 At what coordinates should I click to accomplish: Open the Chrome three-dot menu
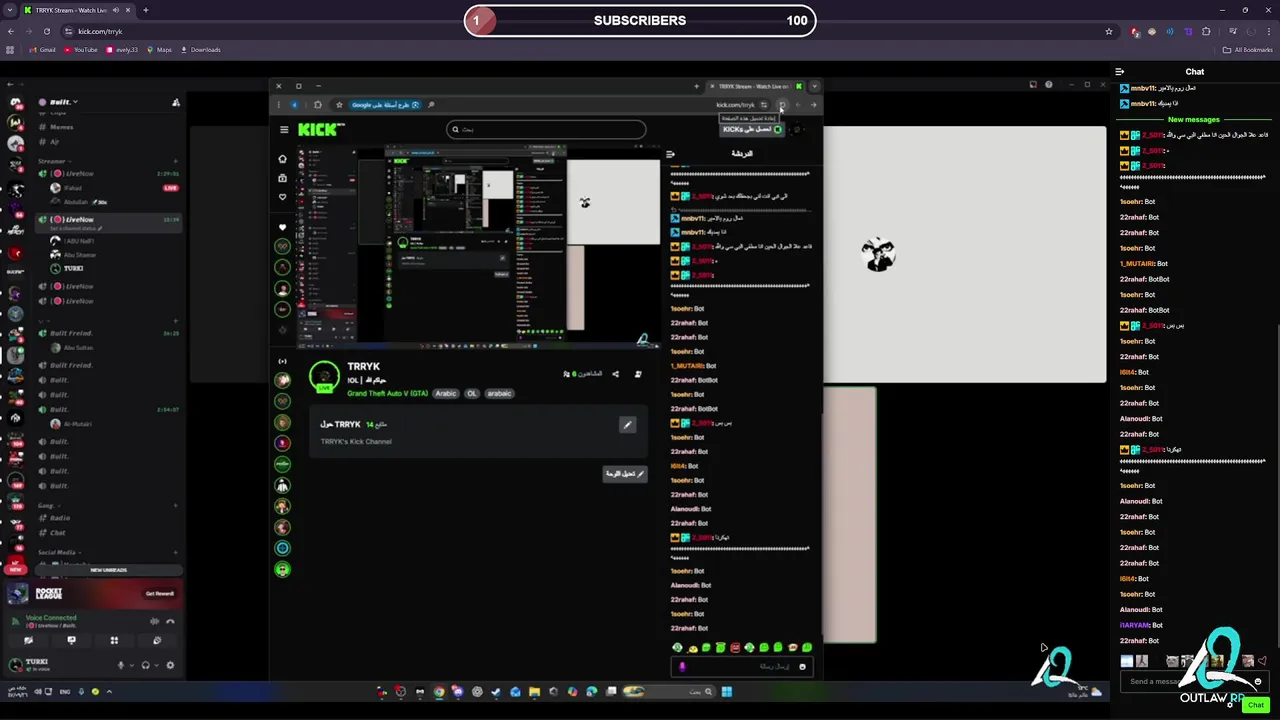click(1270, 31)
